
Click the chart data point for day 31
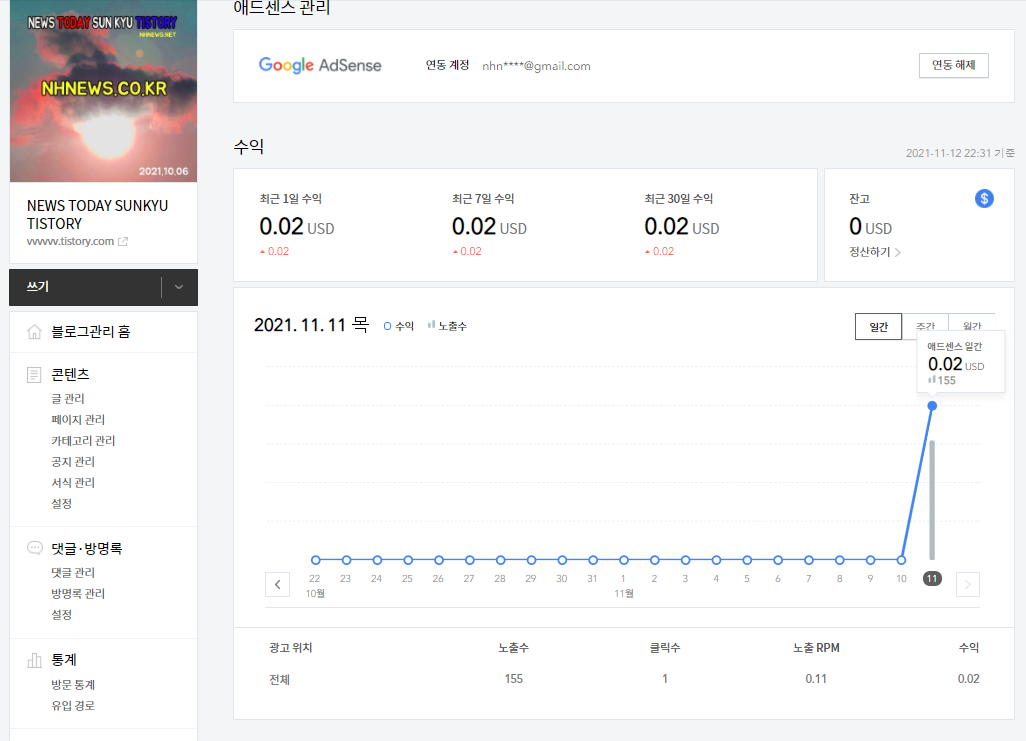tap(593, 560)
